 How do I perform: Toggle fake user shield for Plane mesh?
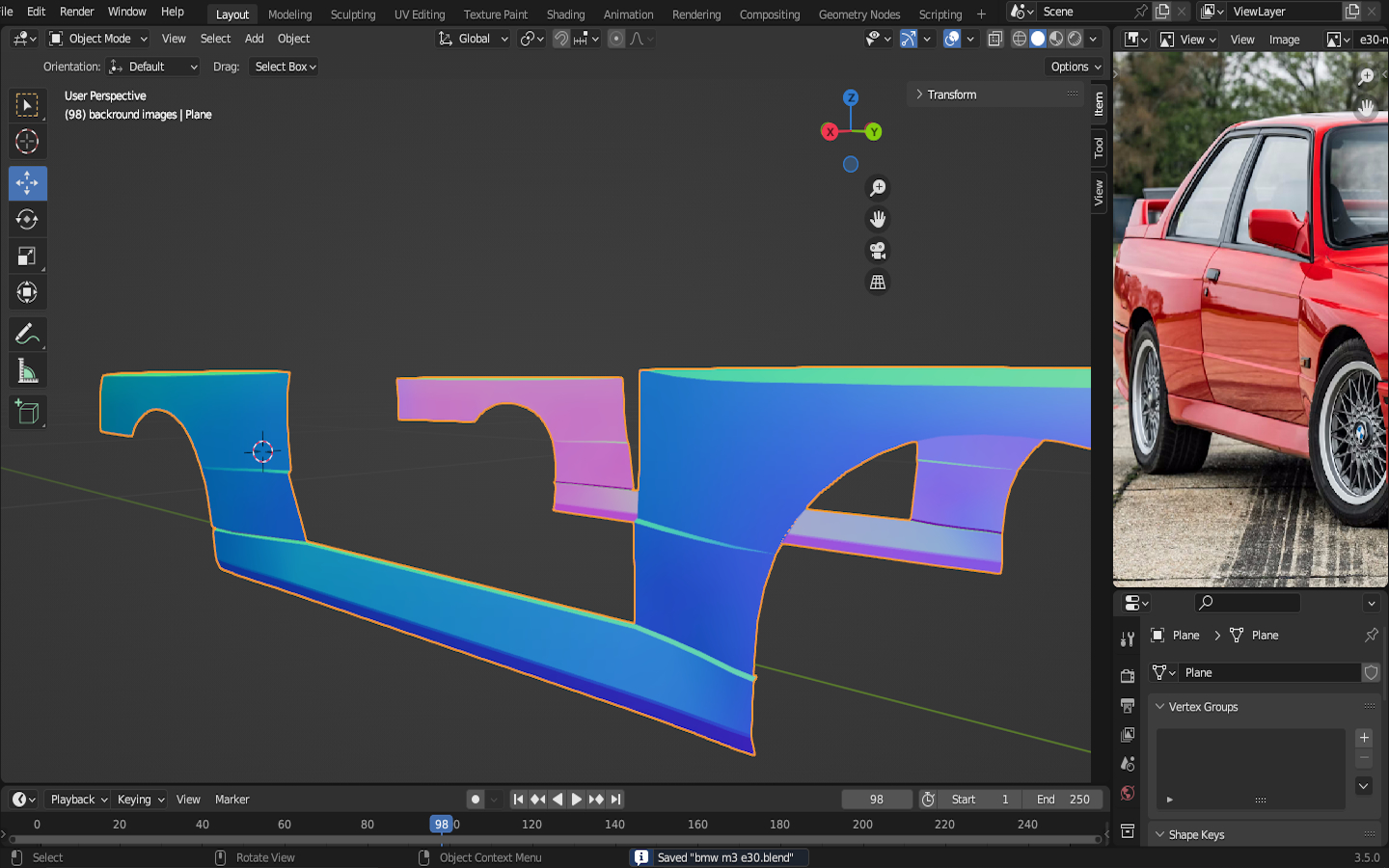pos(1371,672)
